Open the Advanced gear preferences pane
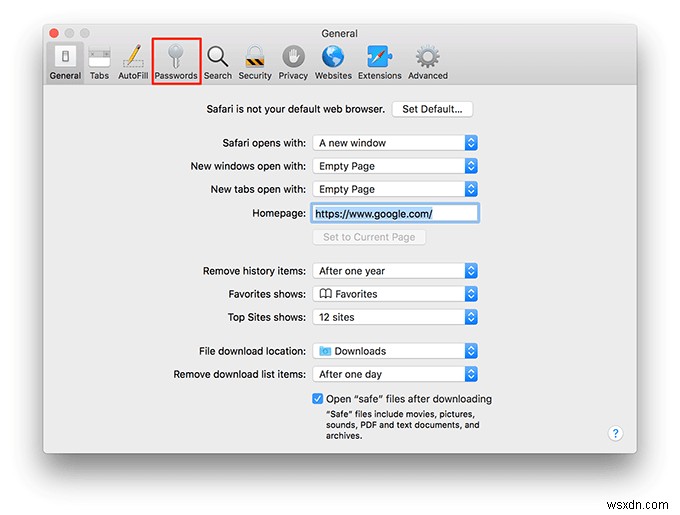 [x=428, y=63]
